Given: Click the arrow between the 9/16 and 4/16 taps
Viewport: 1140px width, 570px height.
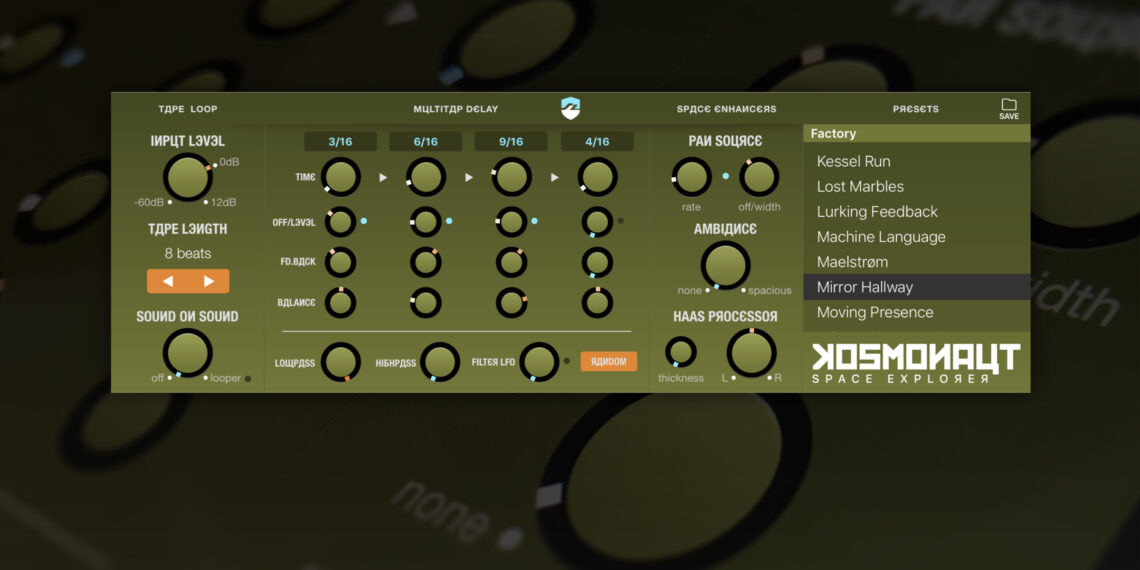Looking at the screenshot, I should click(x=555, y=178).
